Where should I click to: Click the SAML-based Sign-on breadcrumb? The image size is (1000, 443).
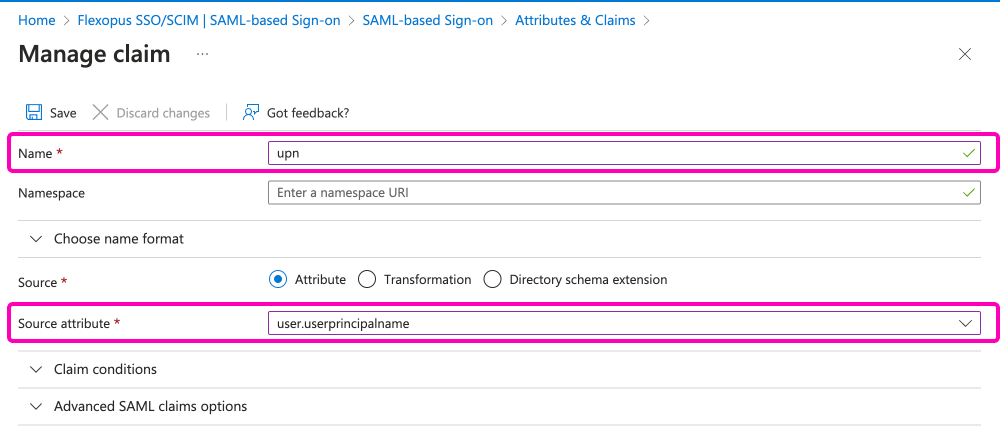427,20
